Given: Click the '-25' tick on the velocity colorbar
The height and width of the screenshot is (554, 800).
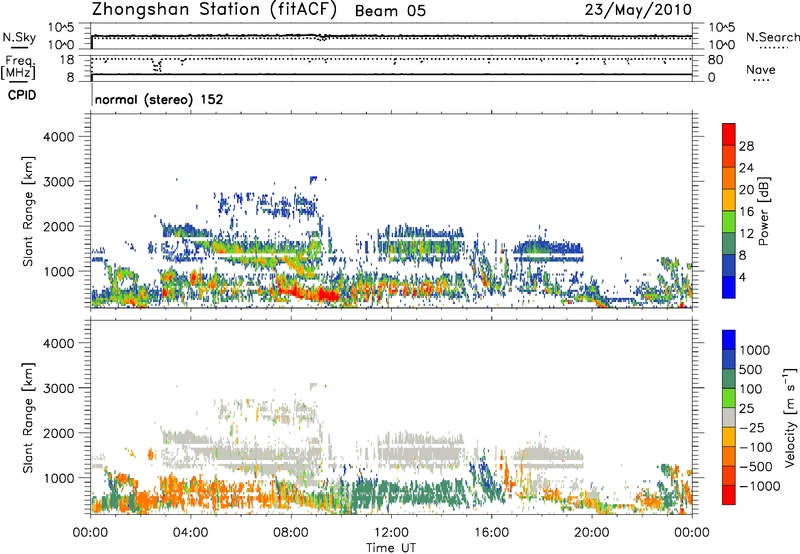Looking at the screenshot, I should point(751,427).
